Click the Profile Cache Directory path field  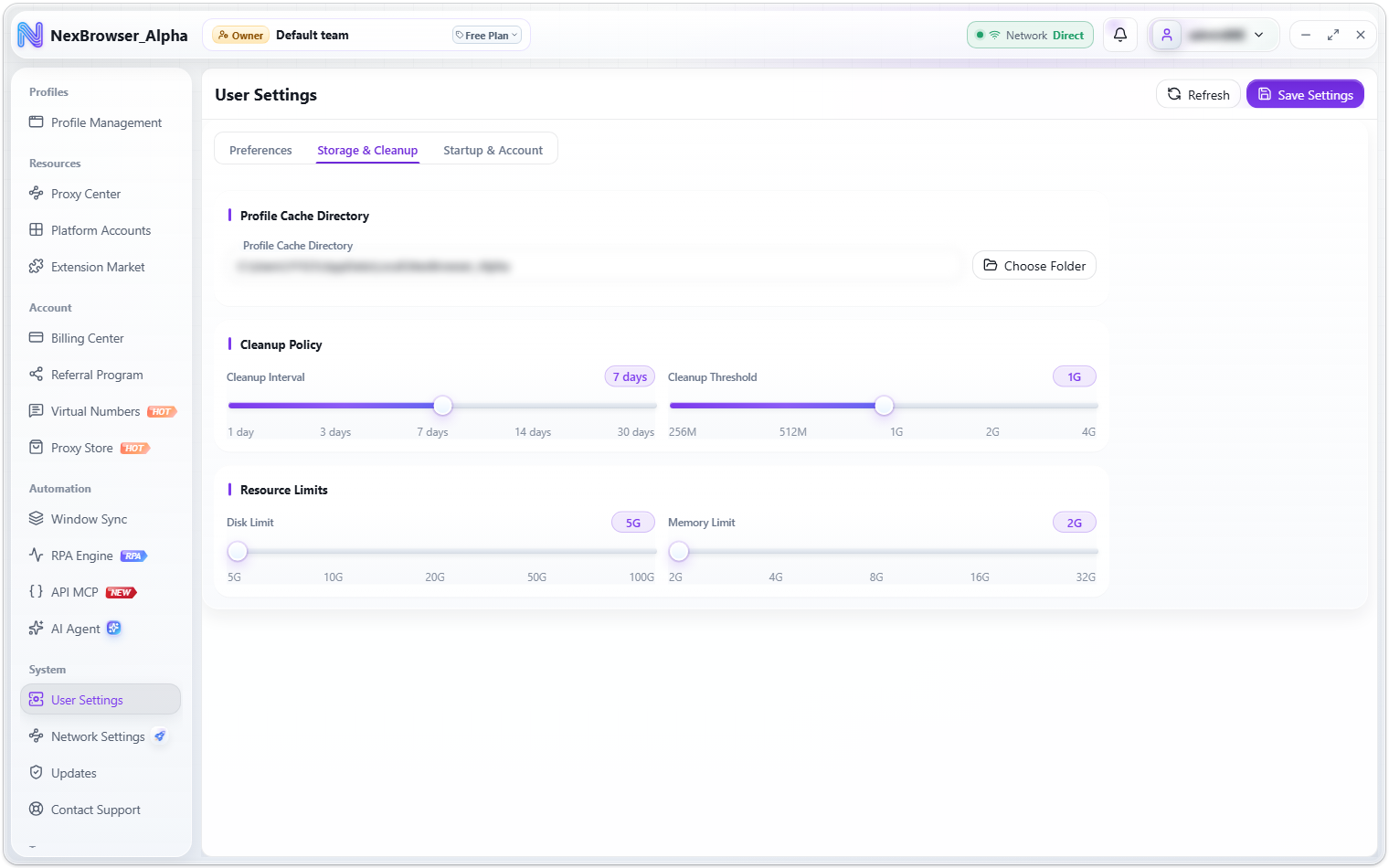(x=594, y=266)
